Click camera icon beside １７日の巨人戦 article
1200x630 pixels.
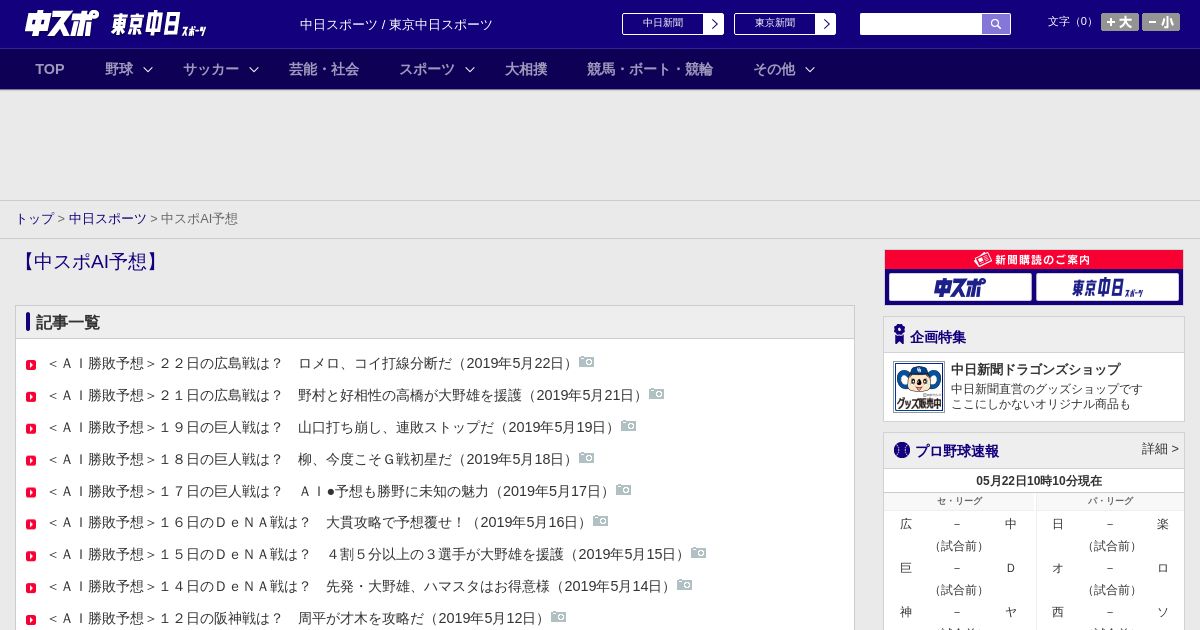(624, 490)
